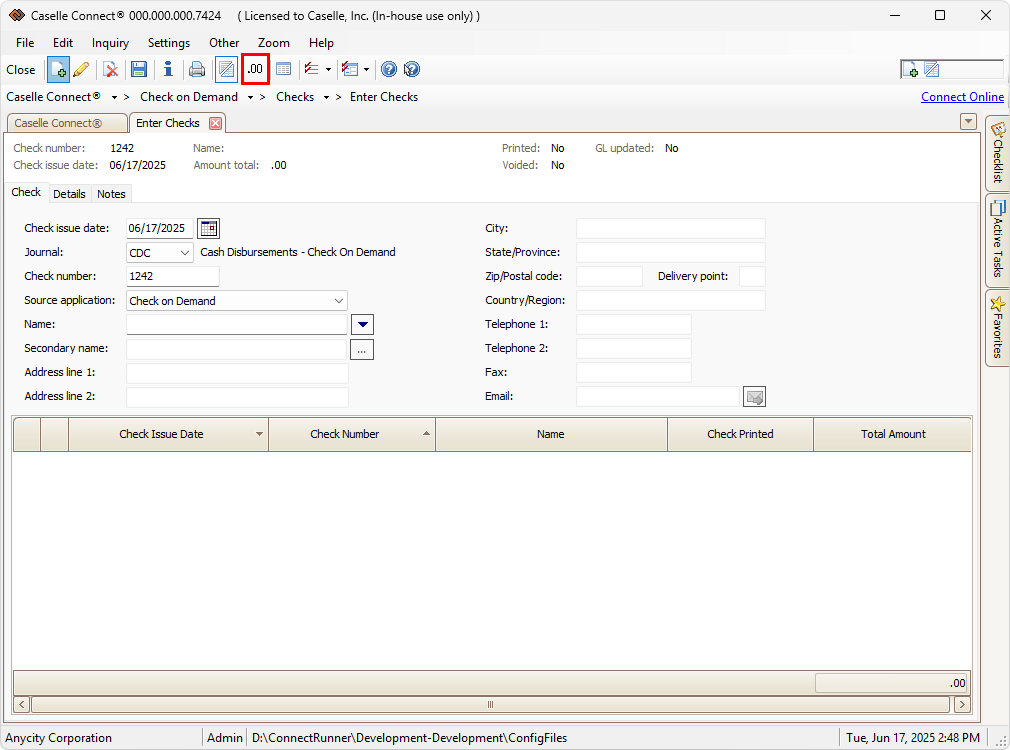
Task: Click the printer icon
Action: click(x=197, y=70)
